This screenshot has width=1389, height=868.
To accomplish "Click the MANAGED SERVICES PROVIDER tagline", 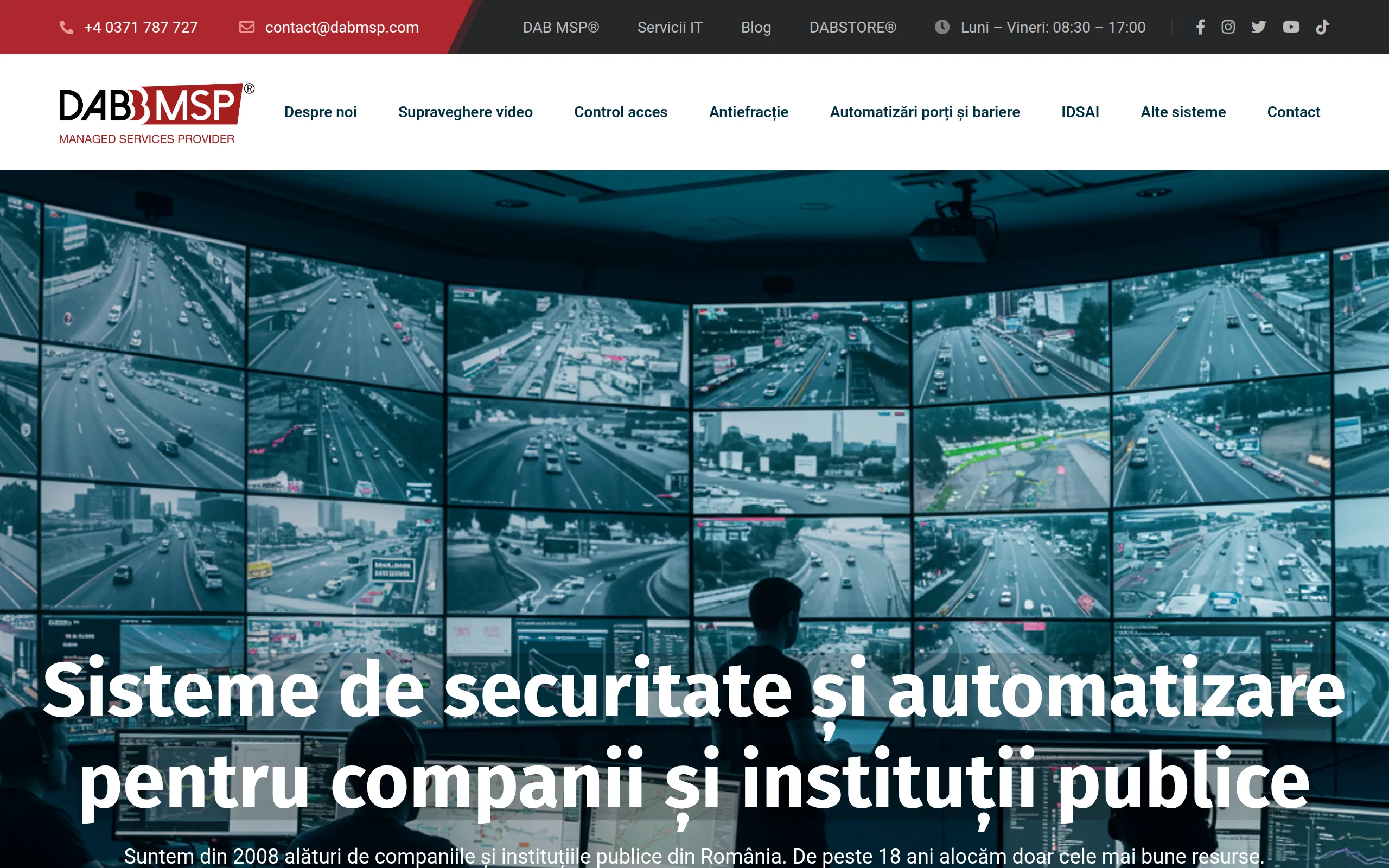I will [x=146, y=139].
